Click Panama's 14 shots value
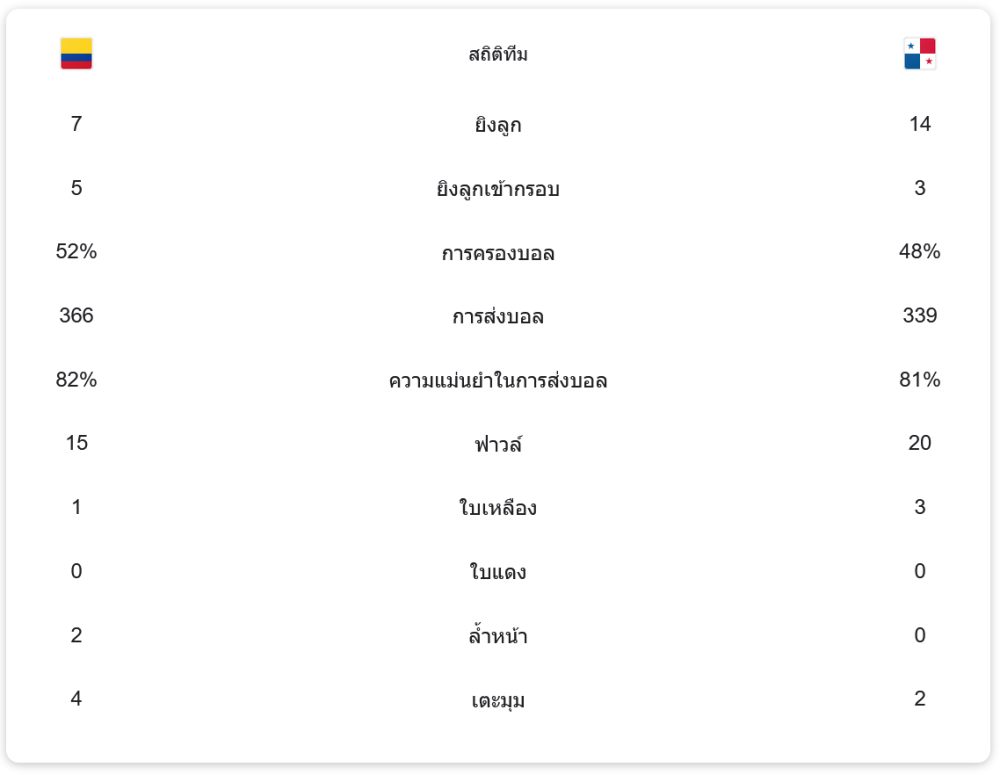This screenshot has height=775, width=1000. (919, 124)
